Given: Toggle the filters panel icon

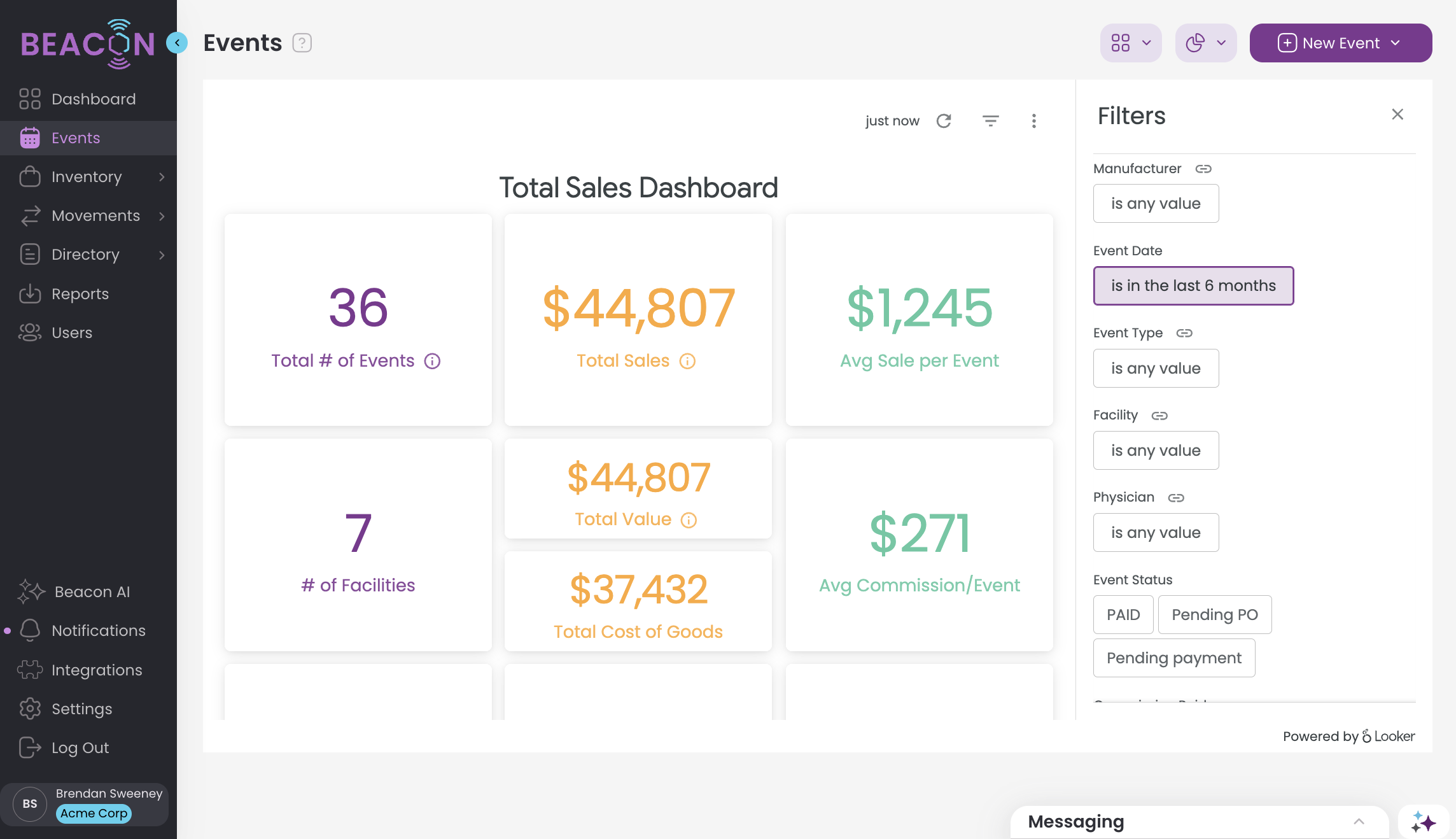Looking at the screenshot, I should tap(990, 121).
